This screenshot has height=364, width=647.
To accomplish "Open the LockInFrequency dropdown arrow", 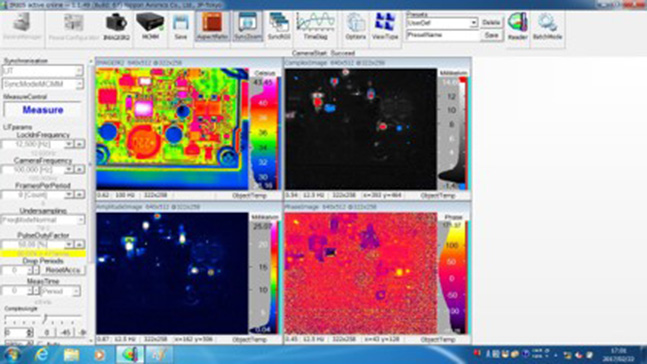I will tap(68, 144).
